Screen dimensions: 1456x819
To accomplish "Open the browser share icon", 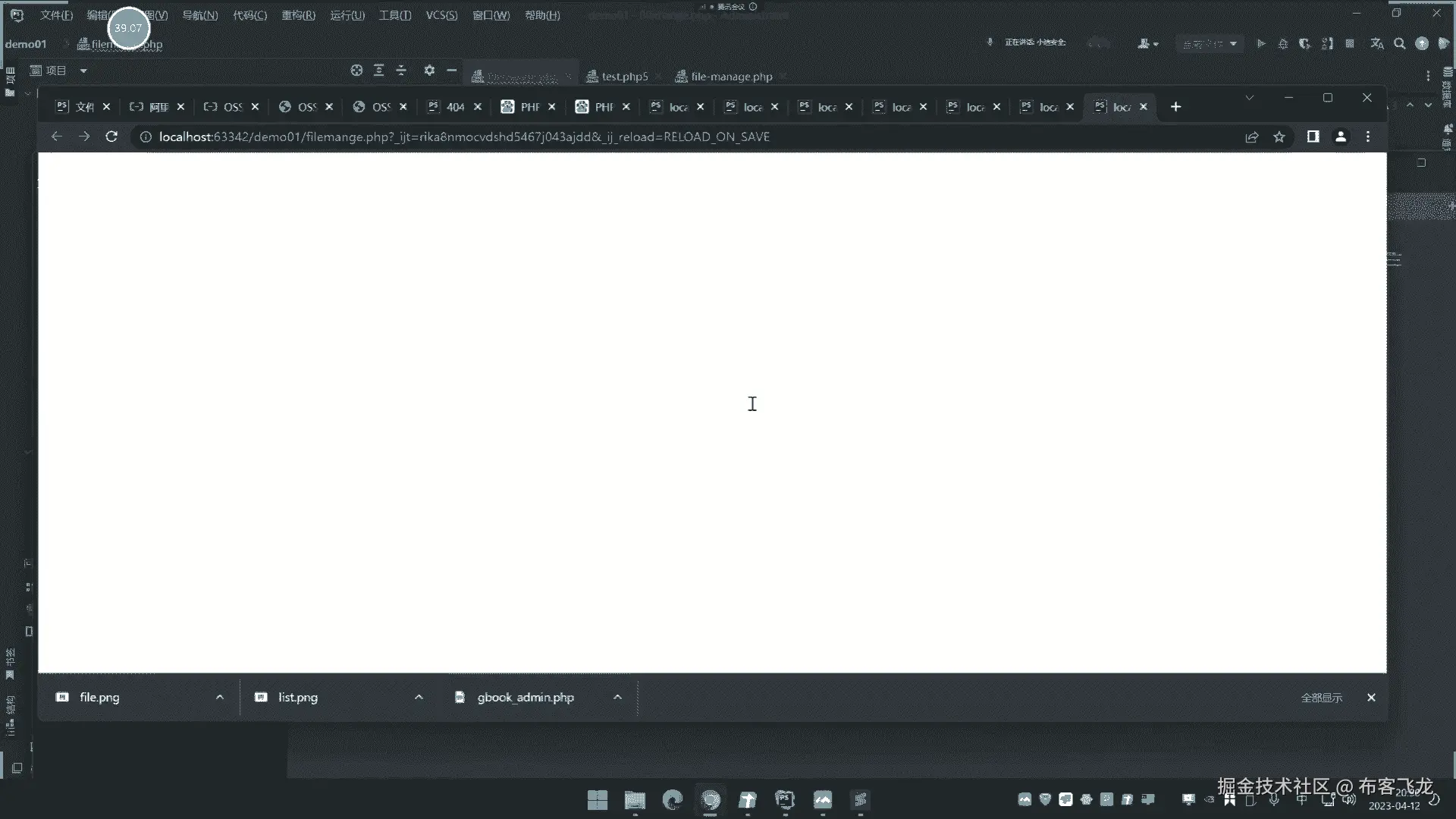I will pyautogui.click(x=1251, y=136).
